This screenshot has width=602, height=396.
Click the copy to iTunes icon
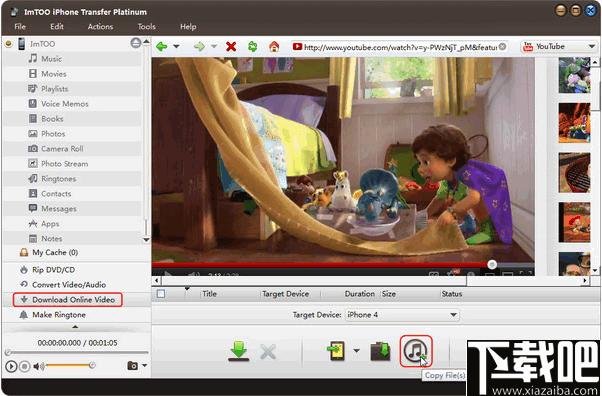(416, 351)
